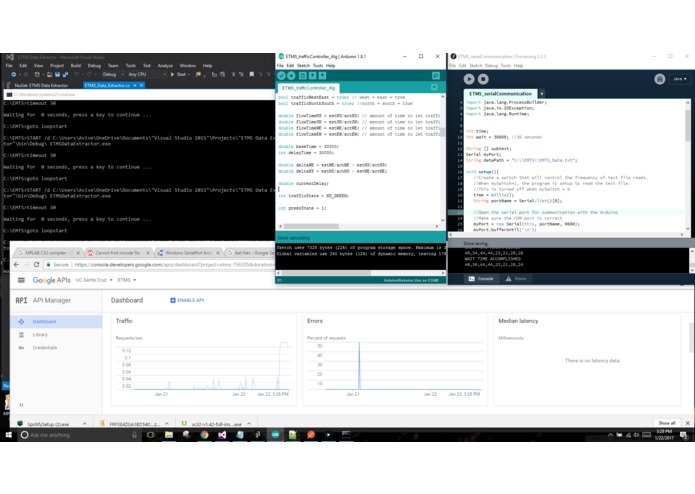Image resolution: width=695 pixels, height=494 pixels.
Task: Click Visual Studio navigate back icon
Action: click(x=14, y=74)
